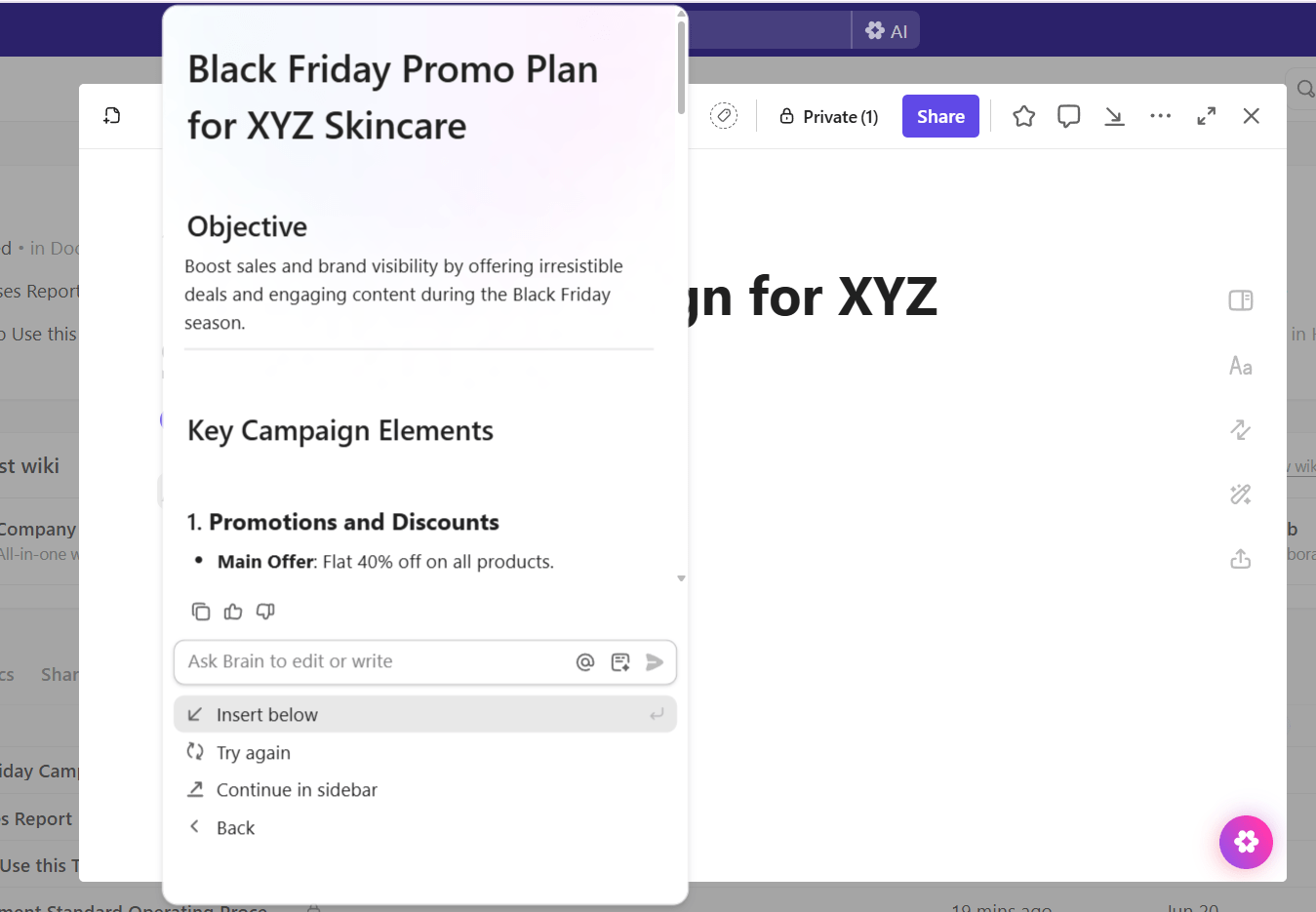Open the AI wand tool in the right sidebar
Screen dimensions: 1316x912
[x=1240, y=495]
